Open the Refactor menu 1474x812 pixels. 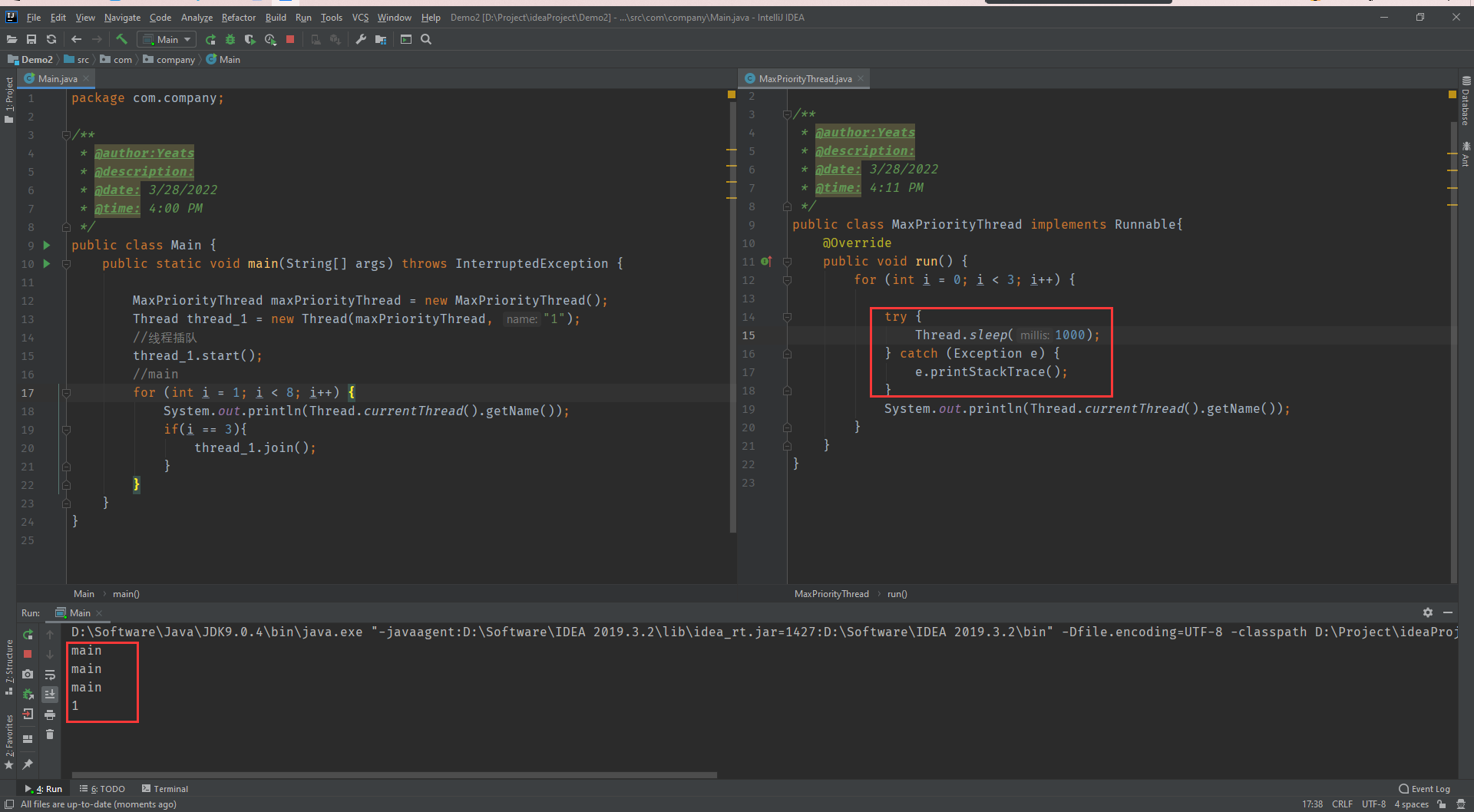coord(239,17)
